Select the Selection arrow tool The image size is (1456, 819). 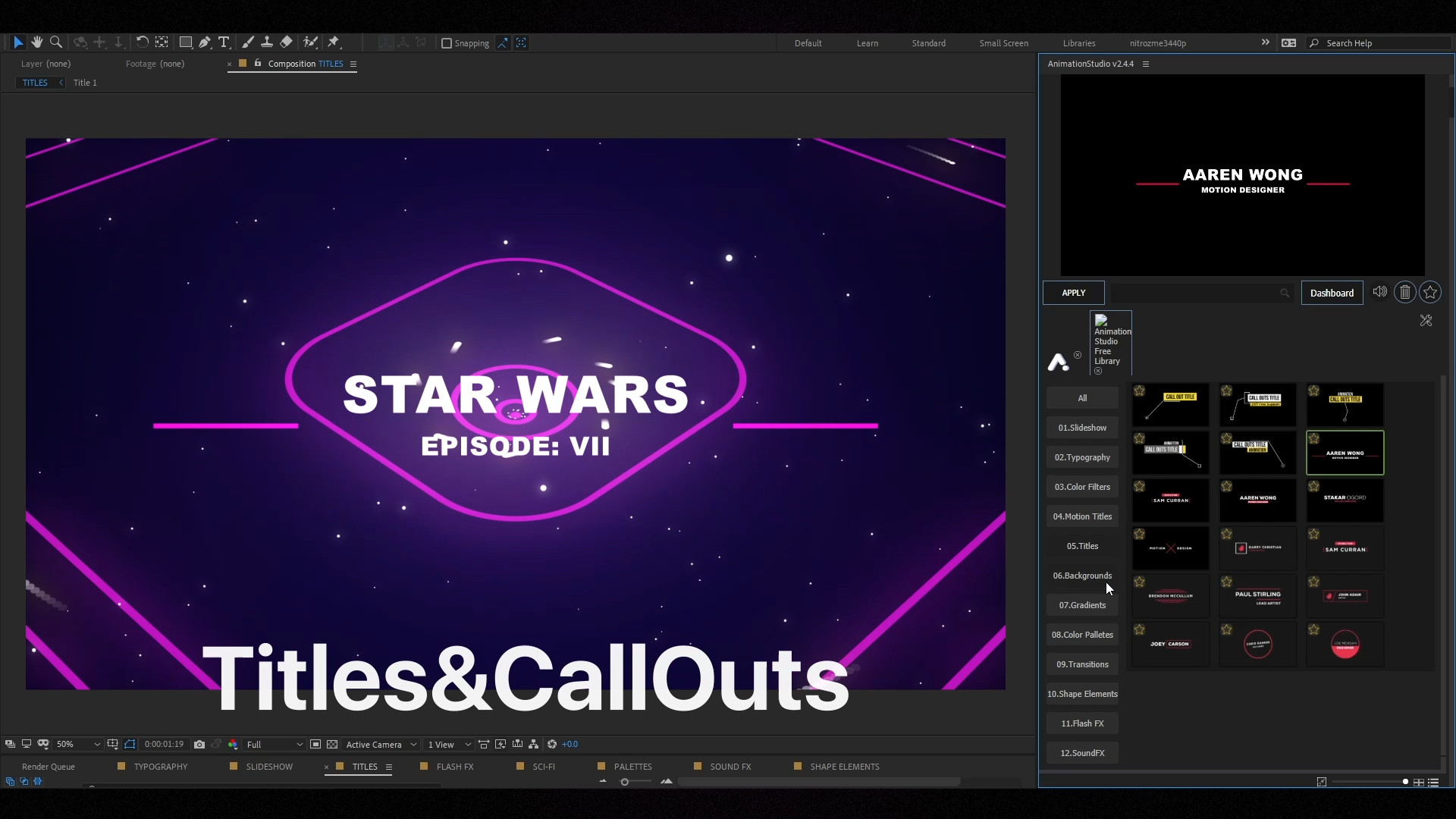pyautogui.click(x=18, y=42)
